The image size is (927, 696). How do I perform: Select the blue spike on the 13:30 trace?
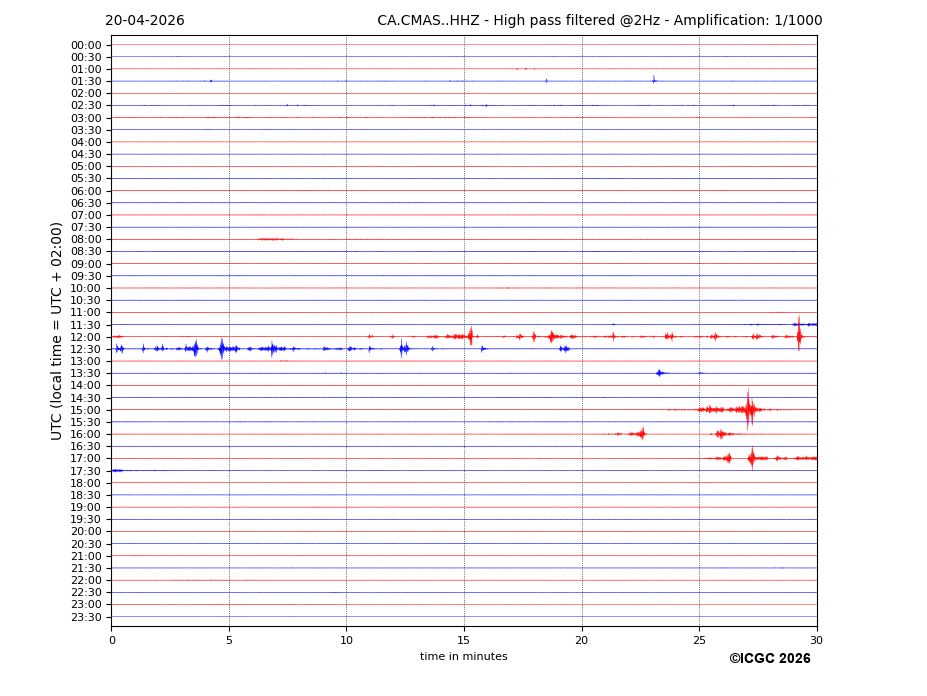pos(659,373)
